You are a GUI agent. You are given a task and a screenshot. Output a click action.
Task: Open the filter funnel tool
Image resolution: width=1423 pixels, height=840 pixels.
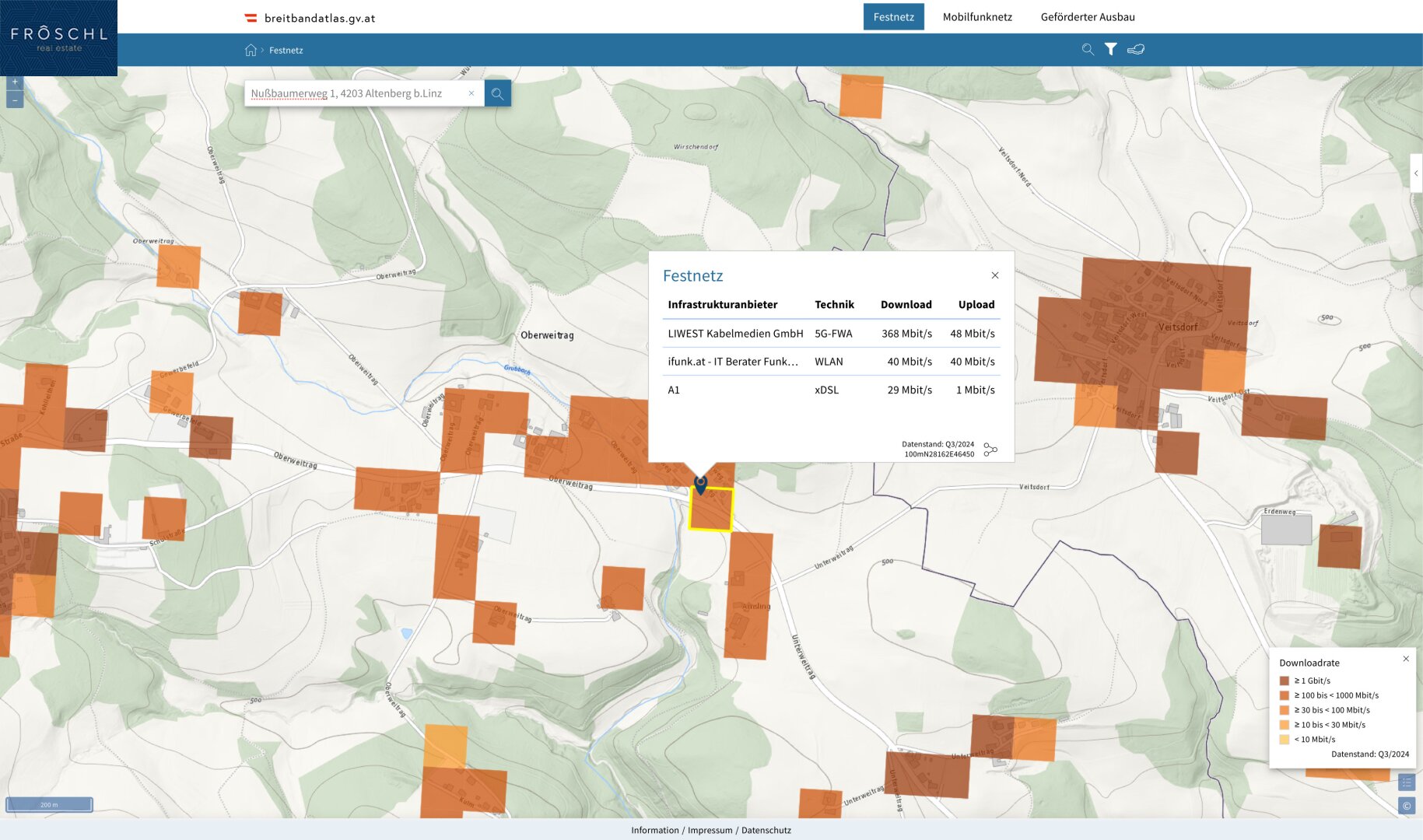pos(1111,49)
